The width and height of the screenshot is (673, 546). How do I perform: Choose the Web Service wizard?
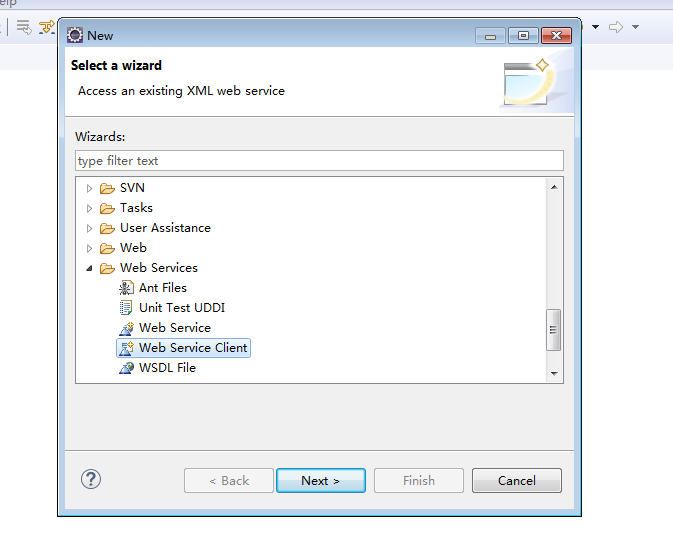click(175, 328)
